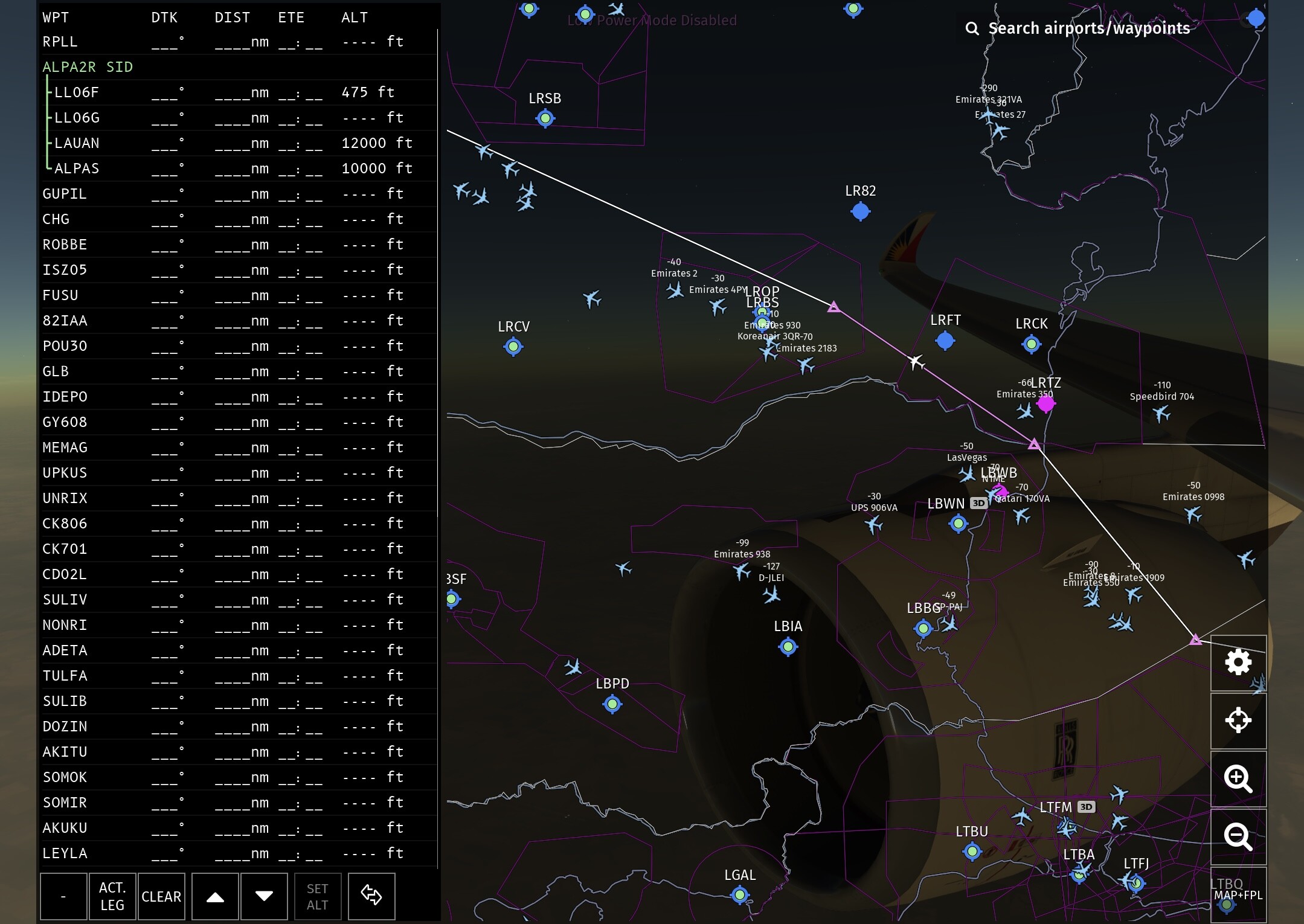Open the map settings gear
The image size is (1304, 924).
tap(1238, 663)
